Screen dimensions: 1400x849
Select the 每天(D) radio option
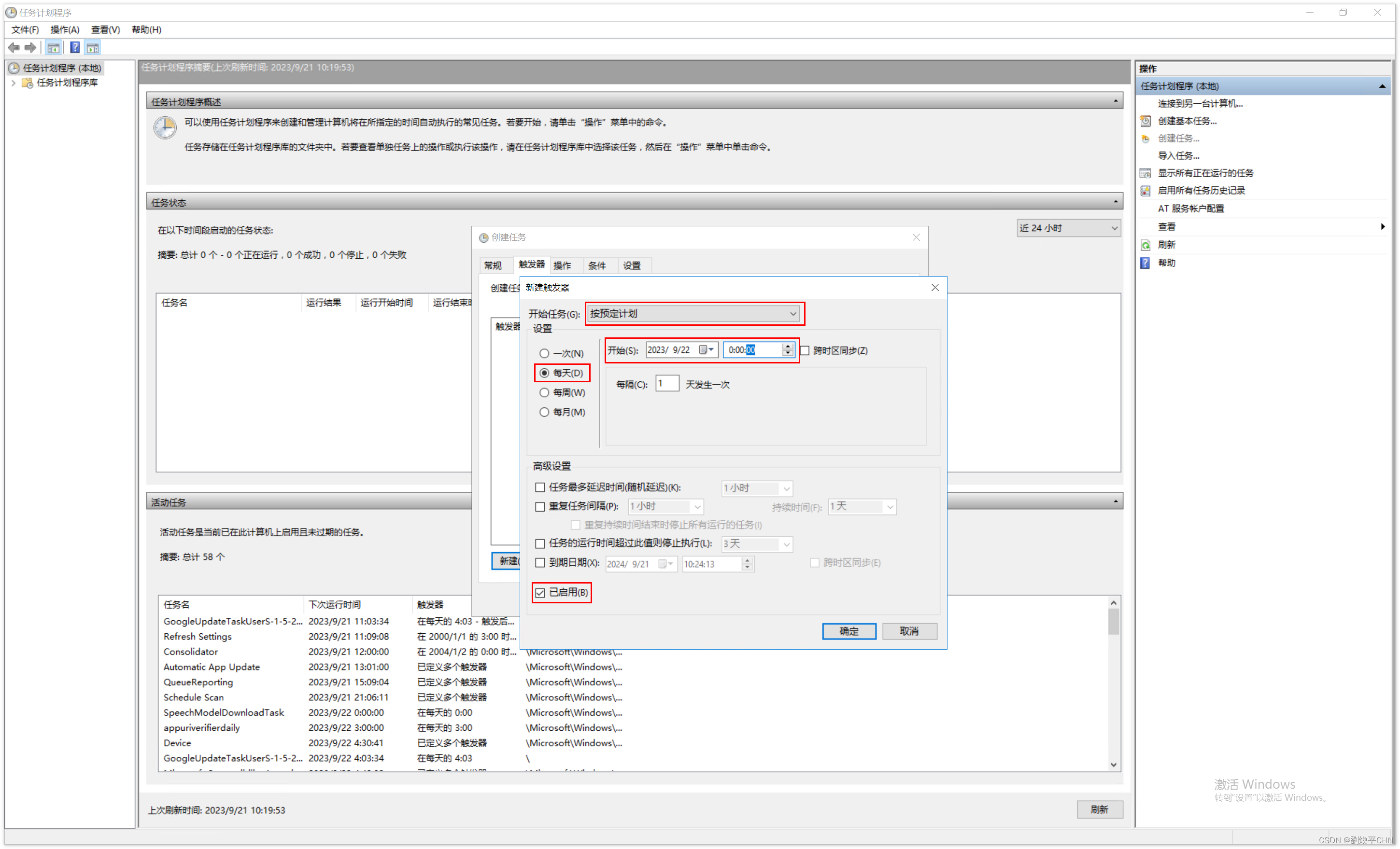tap(544, 373)
